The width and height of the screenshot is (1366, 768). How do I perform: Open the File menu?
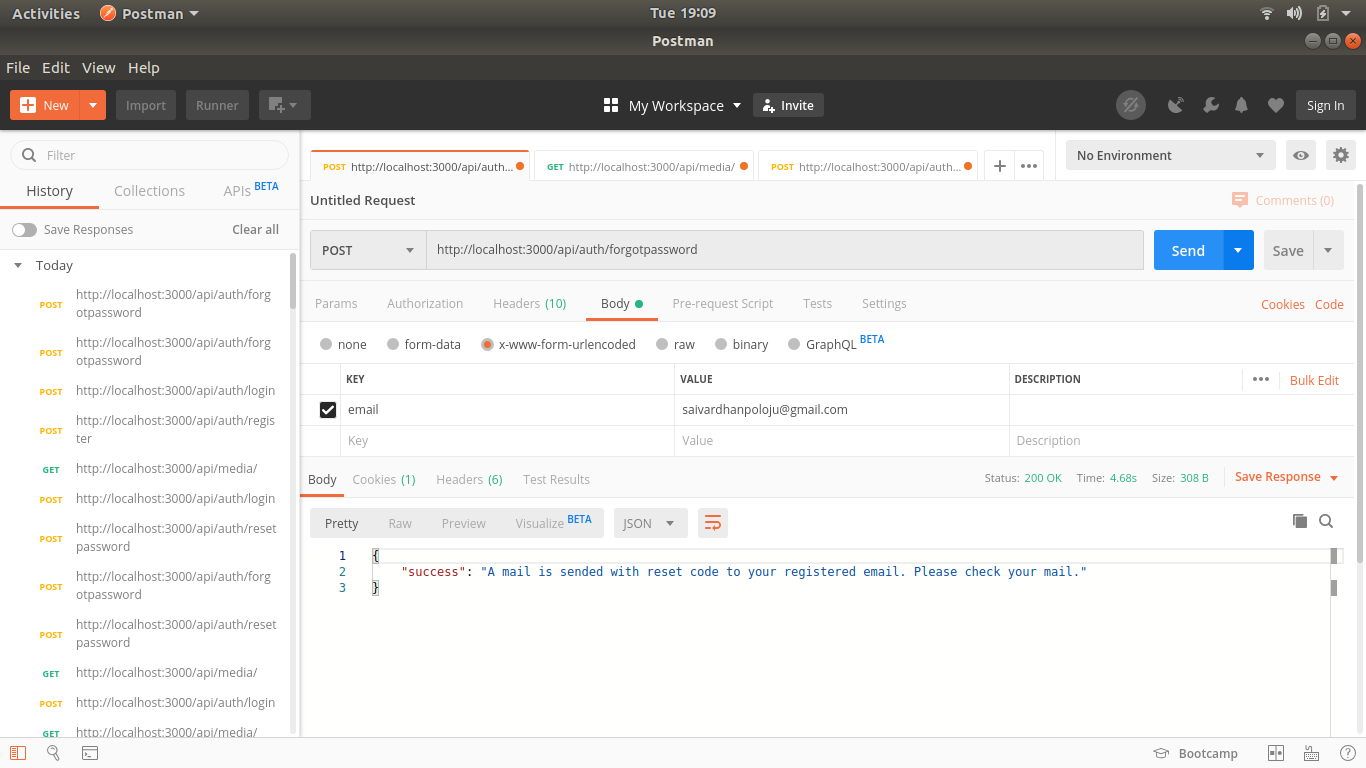tap(18, 67)
